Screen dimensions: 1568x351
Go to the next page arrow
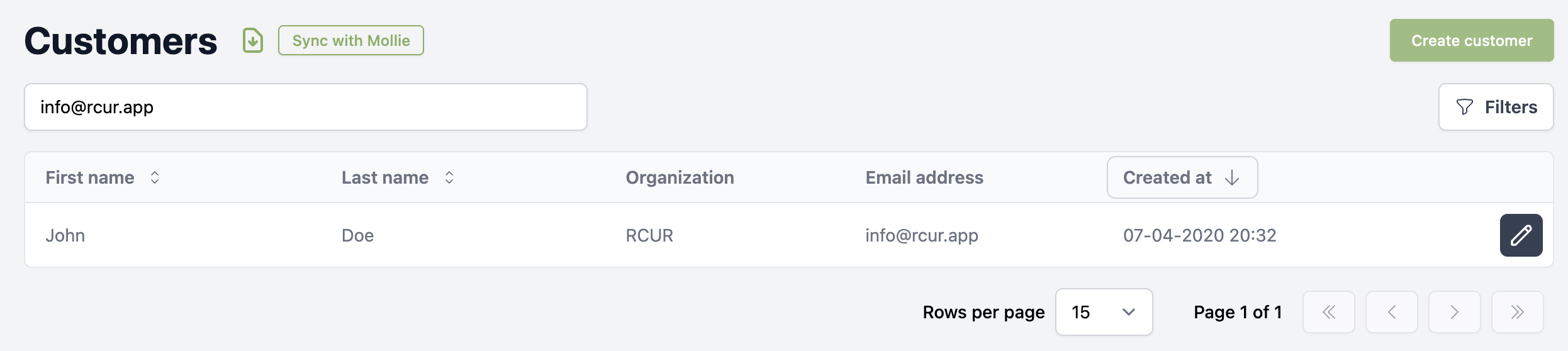click(x=1455, y=312)
